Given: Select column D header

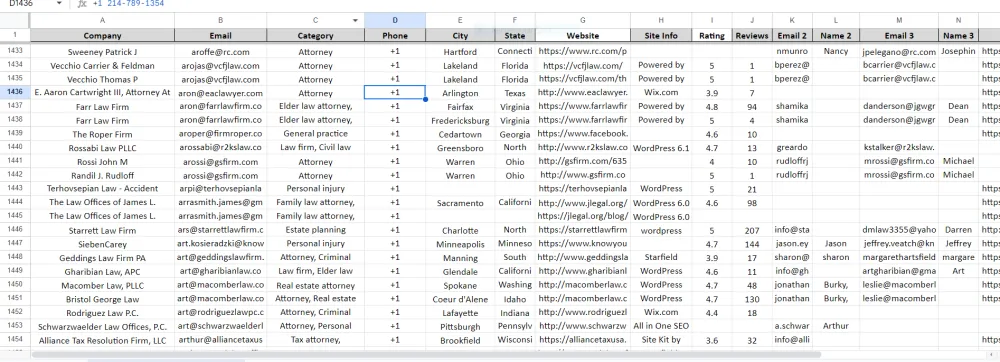Looking at the screenshot, I should (x=395, y=20).
